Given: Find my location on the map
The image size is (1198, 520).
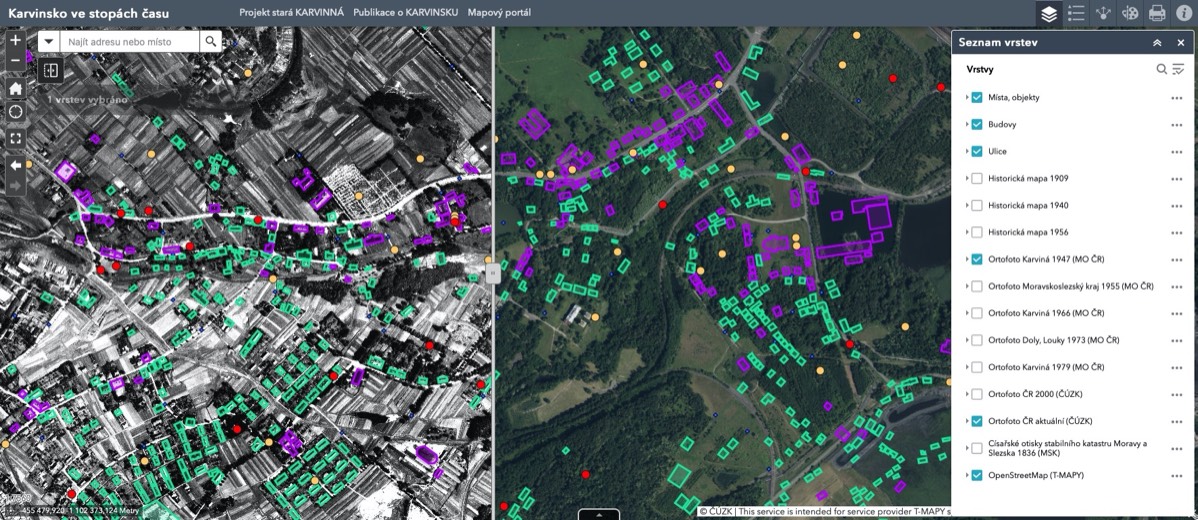Looking at the screenshot, I should (x=15, y=112).
